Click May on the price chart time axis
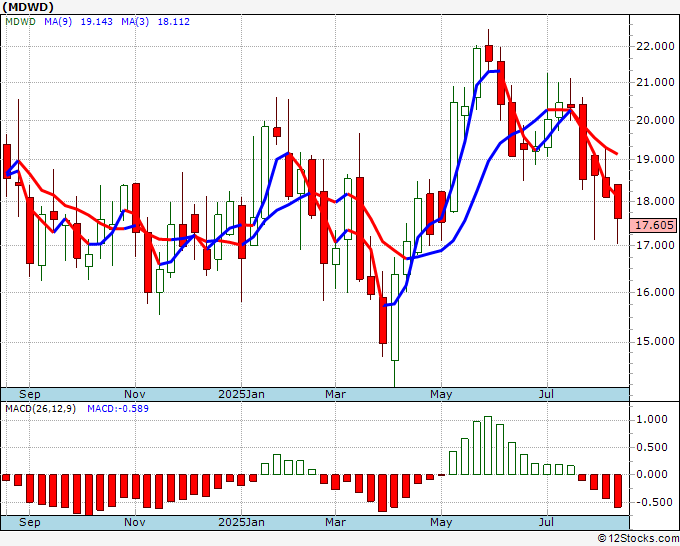The width and height of the screenshot is (680, 546). click(441, 394)
